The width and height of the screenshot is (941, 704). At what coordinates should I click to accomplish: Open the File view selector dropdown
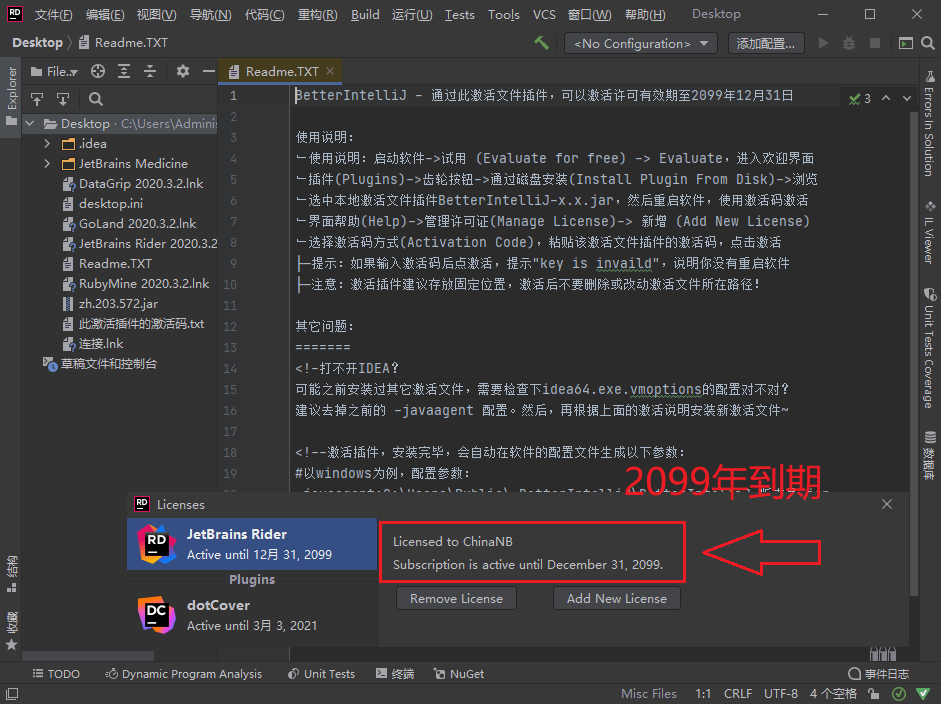[55, 71]
